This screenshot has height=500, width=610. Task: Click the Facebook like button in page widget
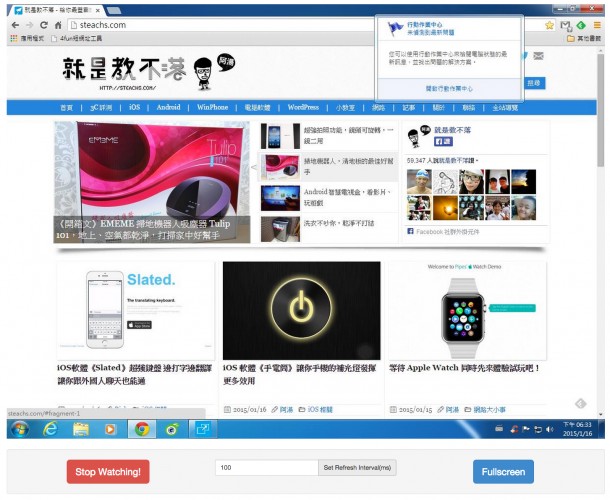pos(443,142)
